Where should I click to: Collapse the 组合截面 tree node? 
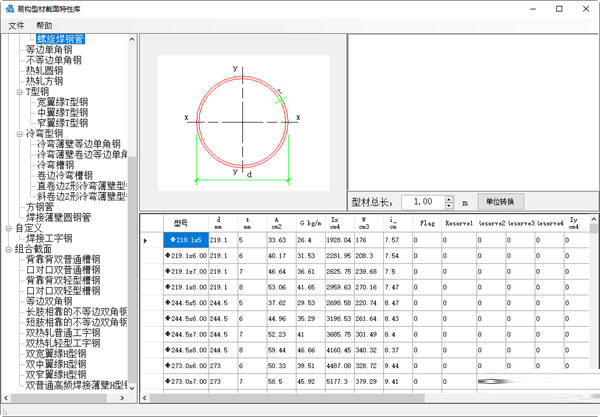coord(7,249)
